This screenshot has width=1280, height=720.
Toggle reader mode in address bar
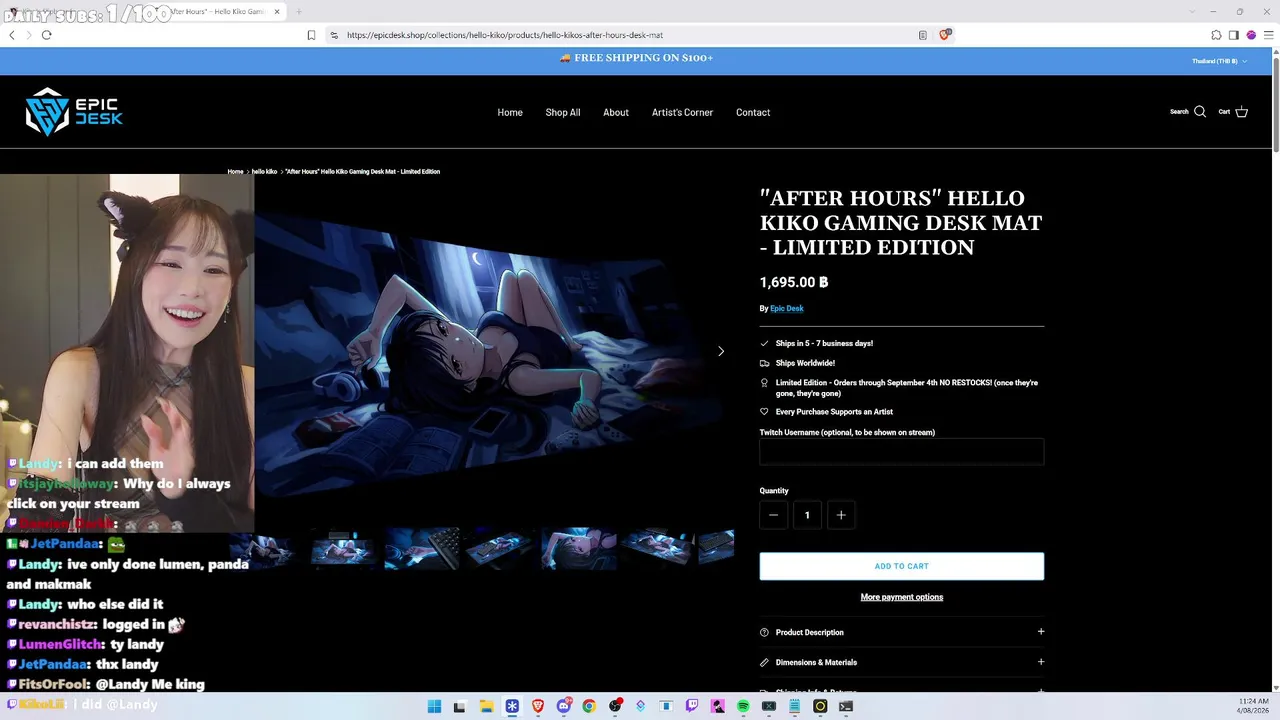point(922,35)
